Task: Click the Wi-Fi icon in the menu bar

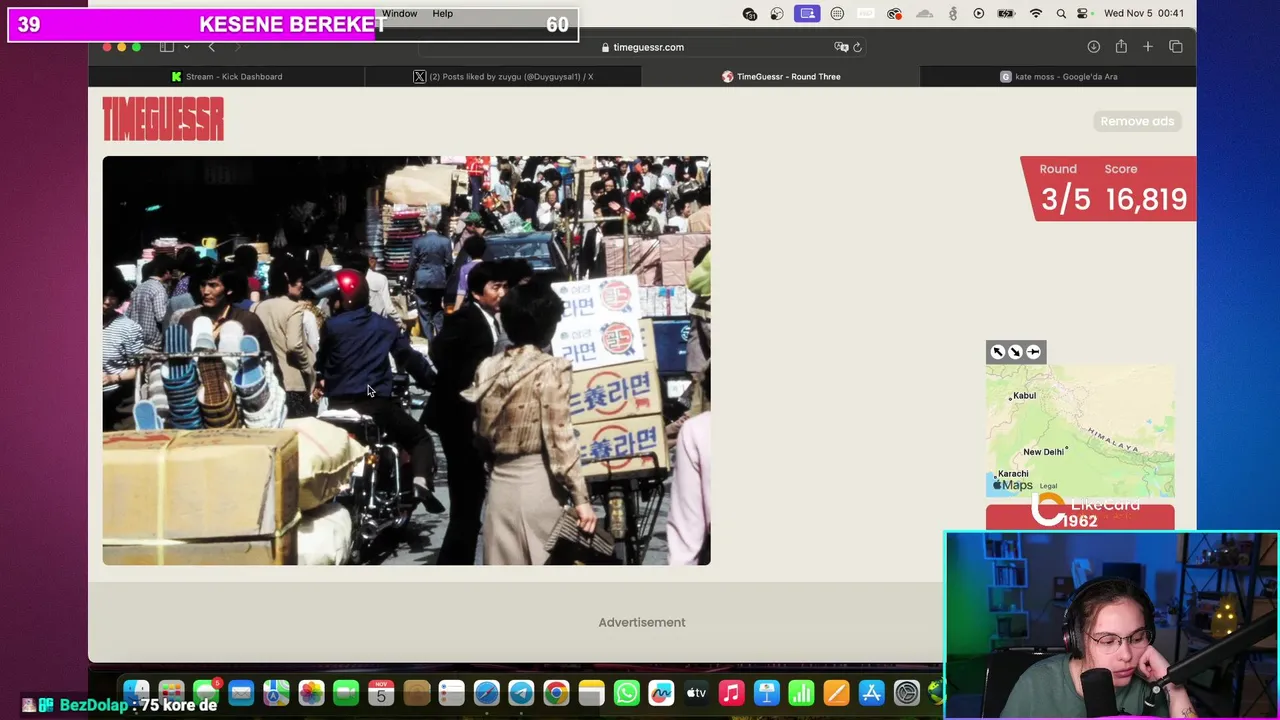Action: pos(1036,14)
